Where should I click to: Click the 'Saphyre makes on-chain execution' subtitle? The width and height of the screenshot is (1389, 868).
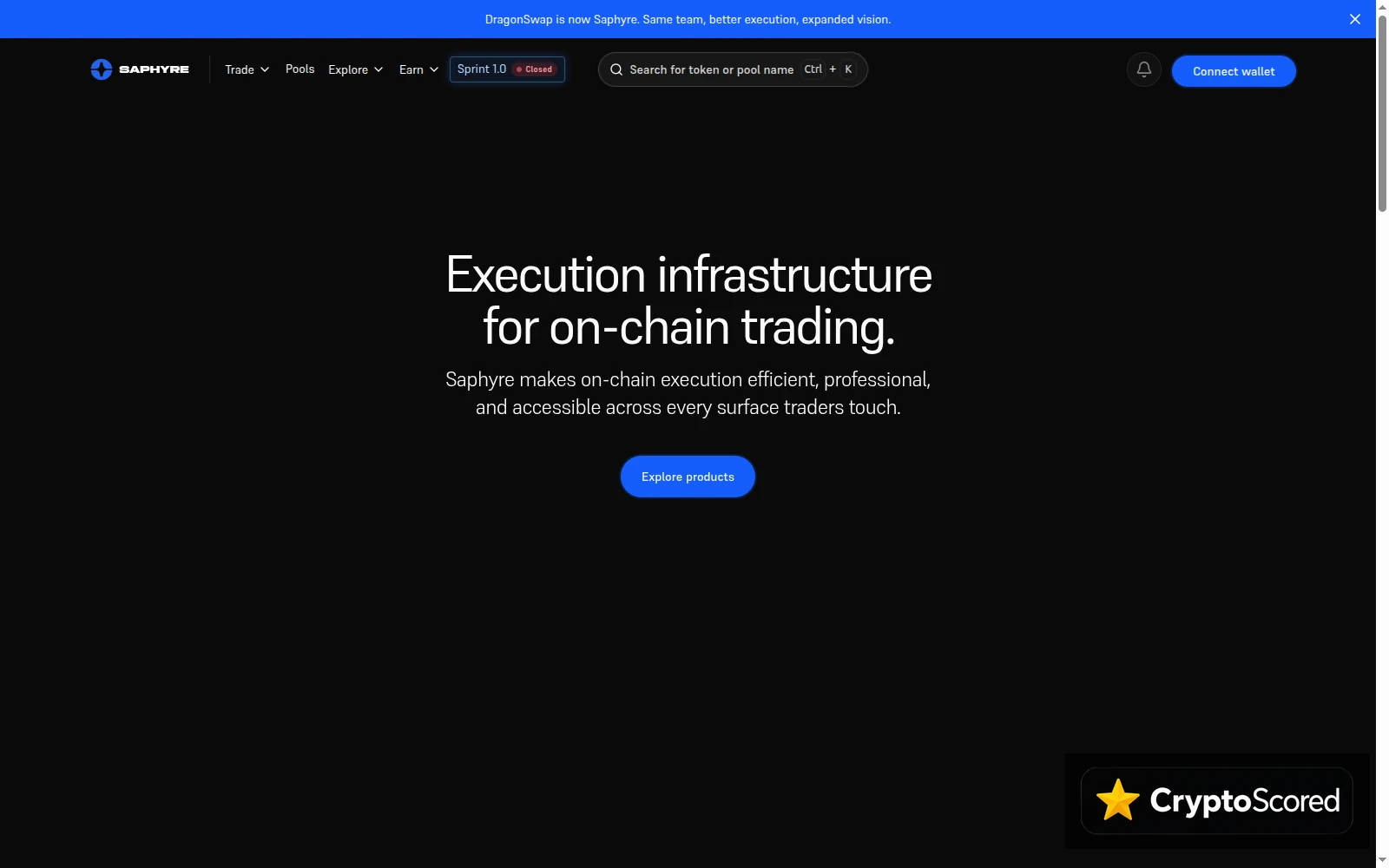tap(688, 393)
